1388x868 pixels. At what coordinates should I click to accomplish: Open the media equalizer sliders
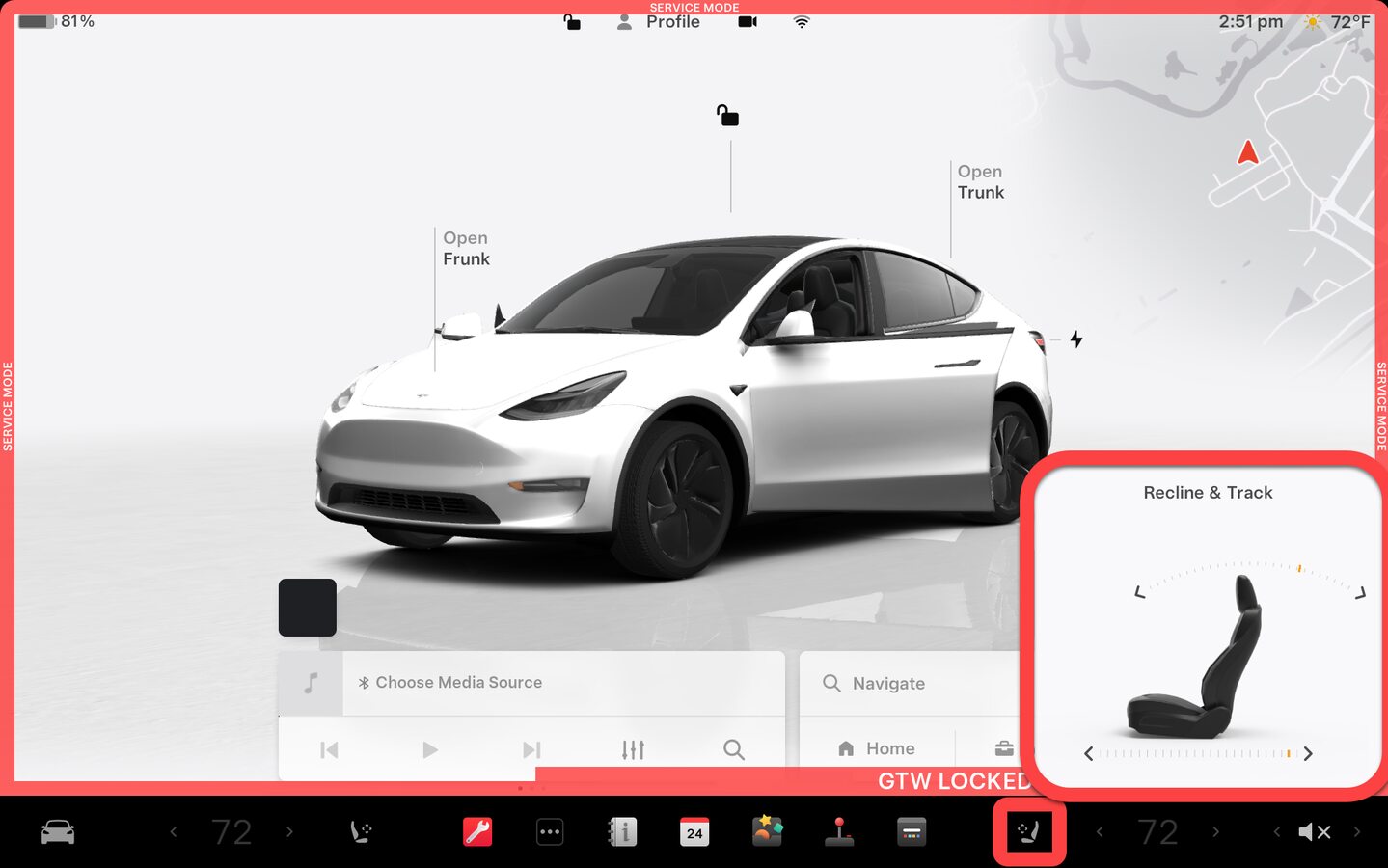click(x=633, y=749)
